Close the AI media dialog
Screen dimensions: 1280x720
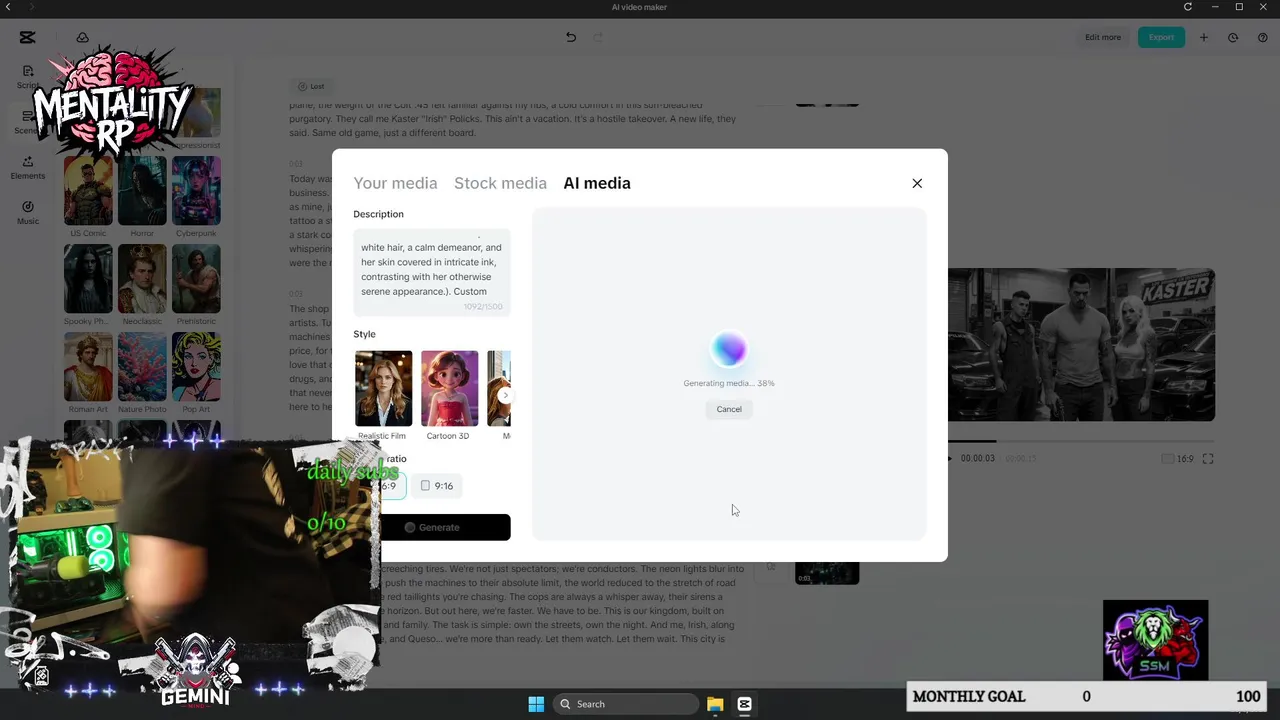point(917,183)
